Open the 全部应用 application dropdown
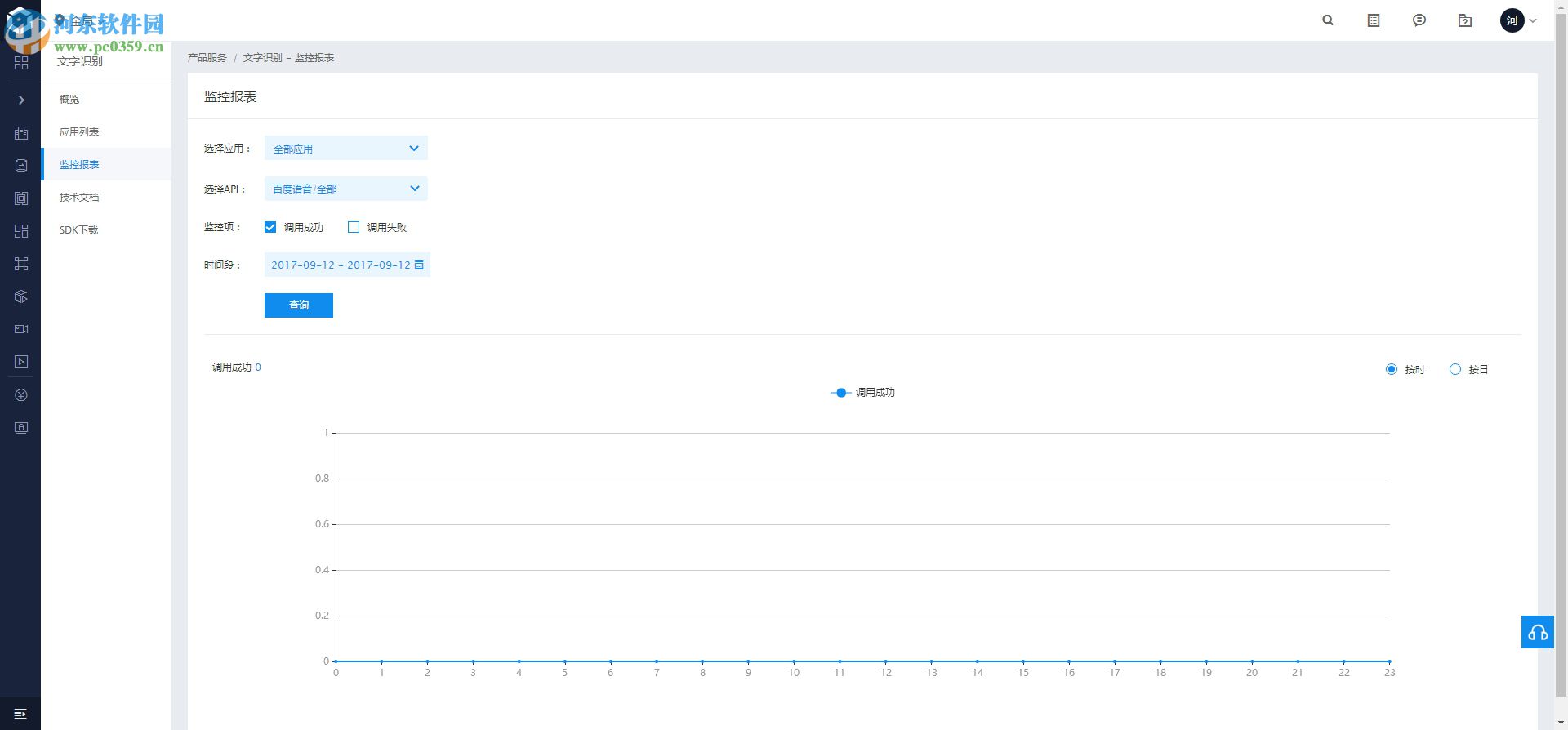Viewport: 1568px width, 730px height. 345,148
